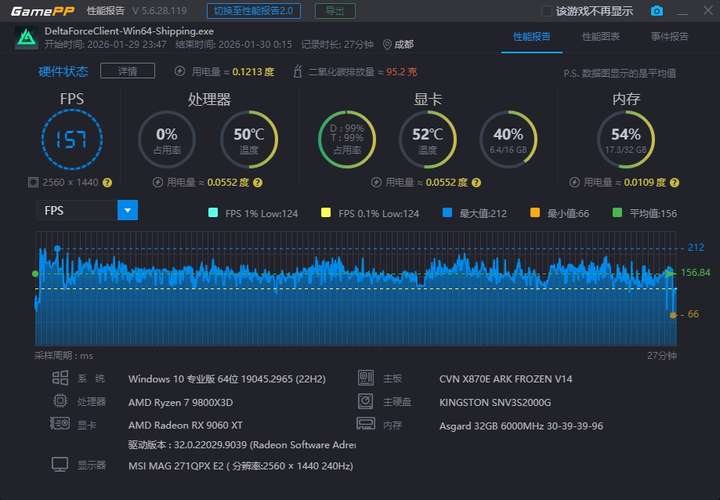
Task: Click the location pin icon beside 成都
Action: pyautogui.click(x=387, y=44)
